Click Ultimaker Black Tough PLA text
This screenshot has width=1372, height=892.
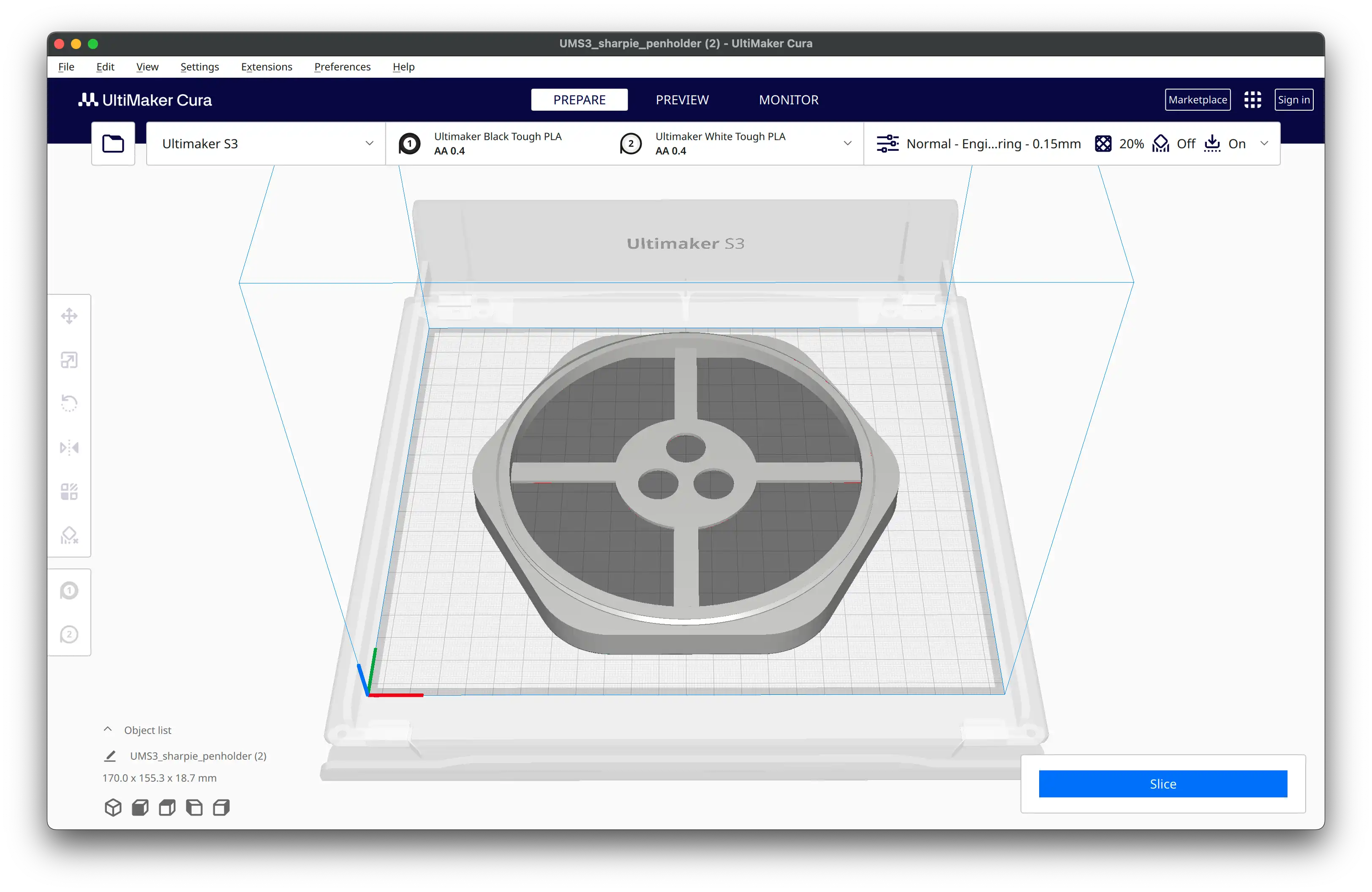pos(498,136)
